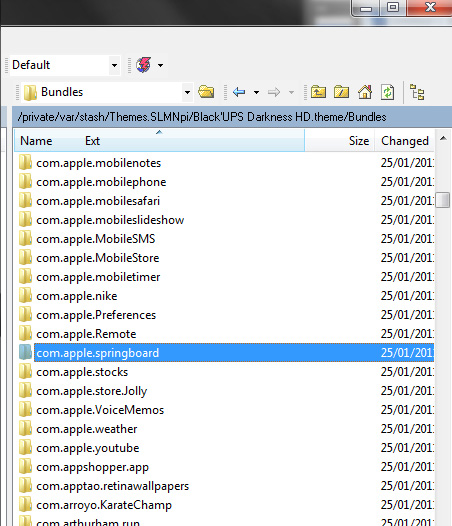Toggle the directory tree icon

point(417,92)
